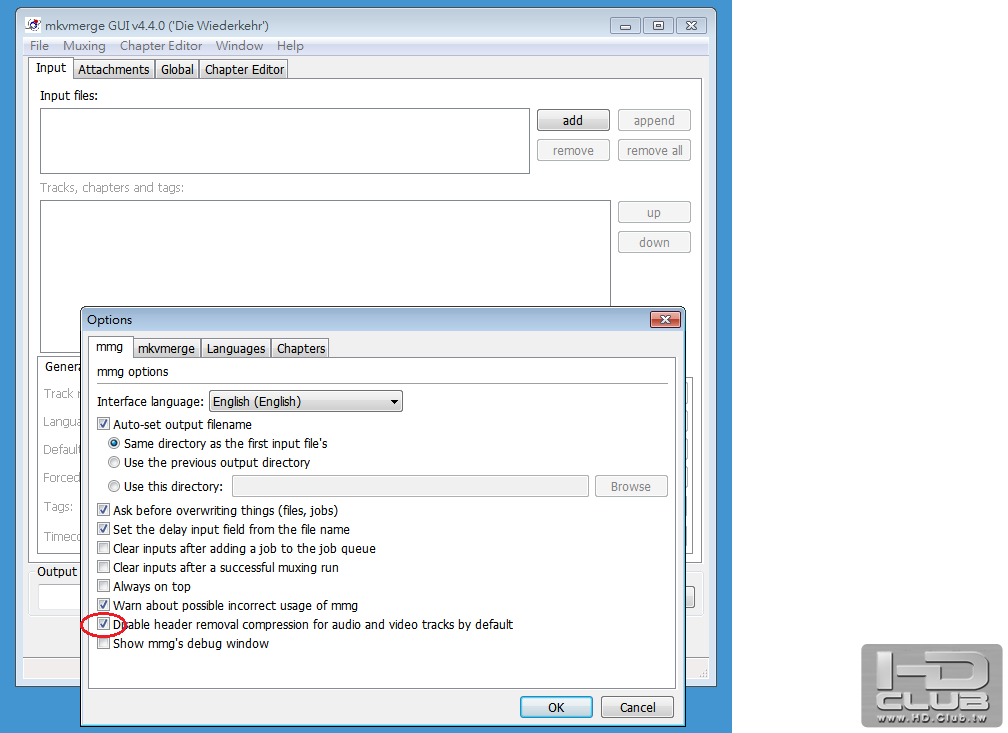Open the Muxing menu

[84, 46]
